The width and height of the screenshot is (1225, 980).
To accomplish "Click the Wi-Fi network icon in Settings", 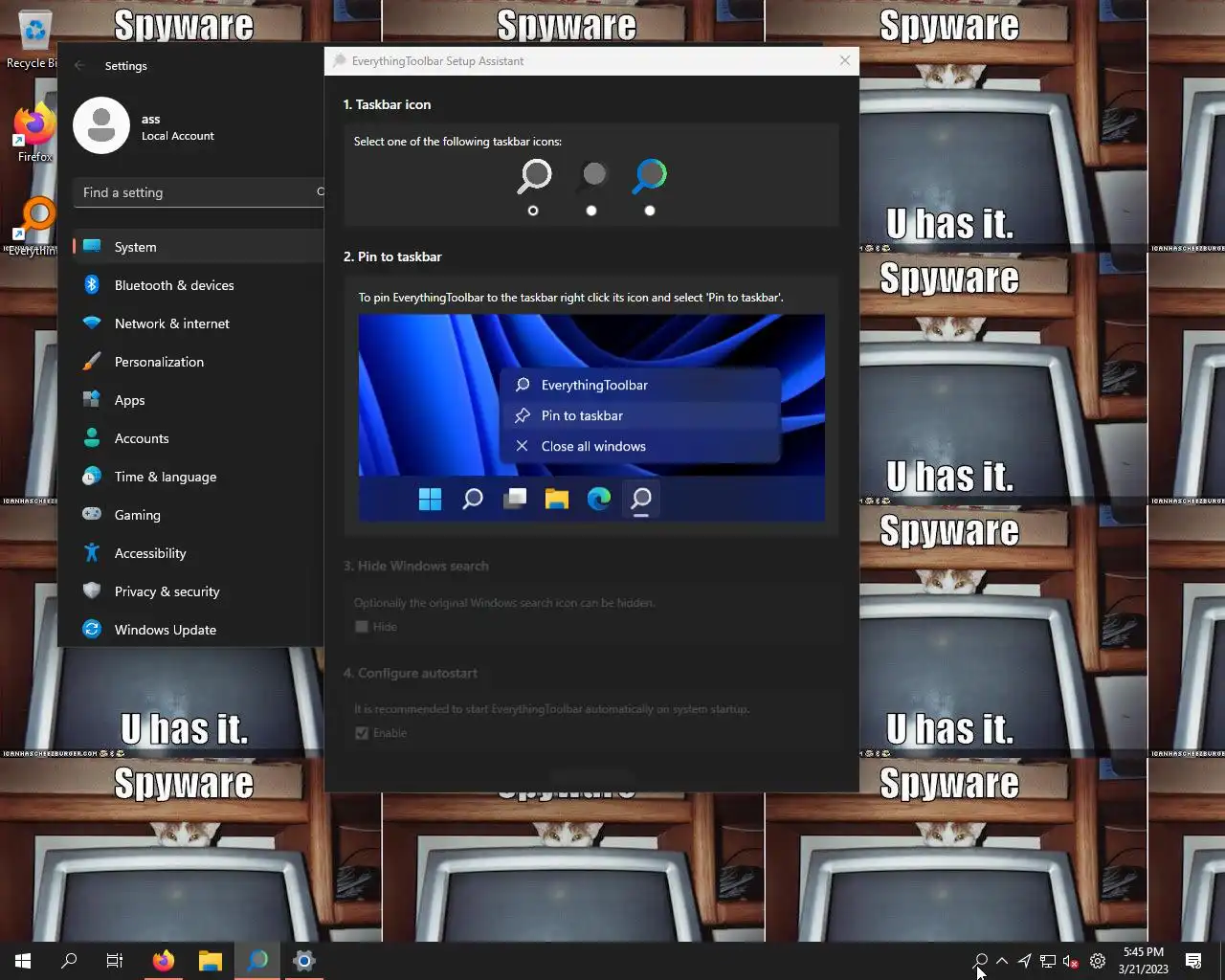I will (92, 323).
